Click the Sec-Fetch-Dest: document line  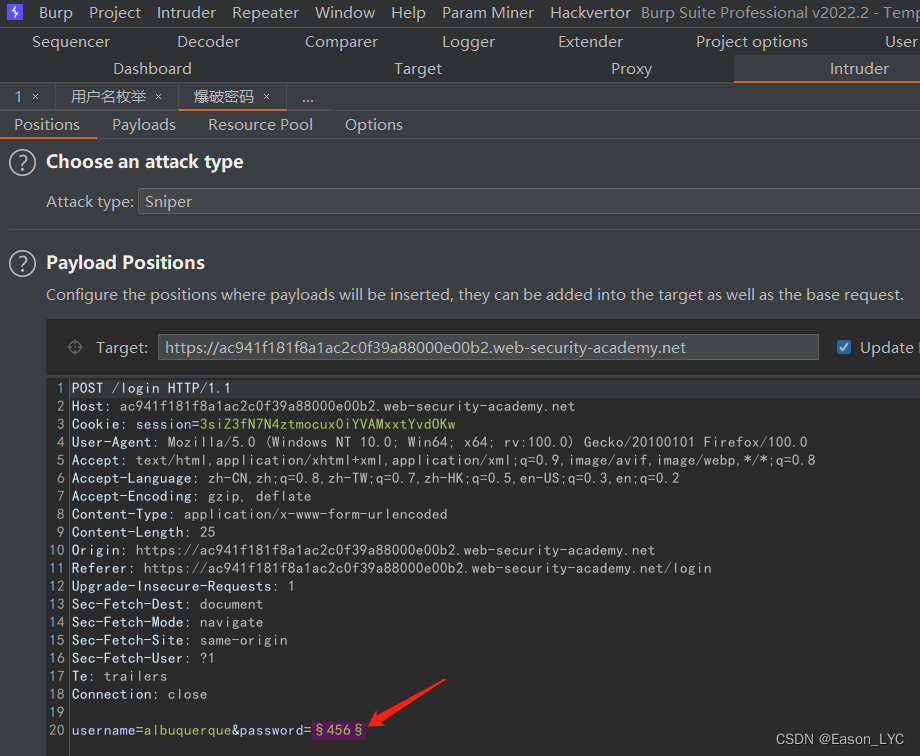tap(167, 604)
